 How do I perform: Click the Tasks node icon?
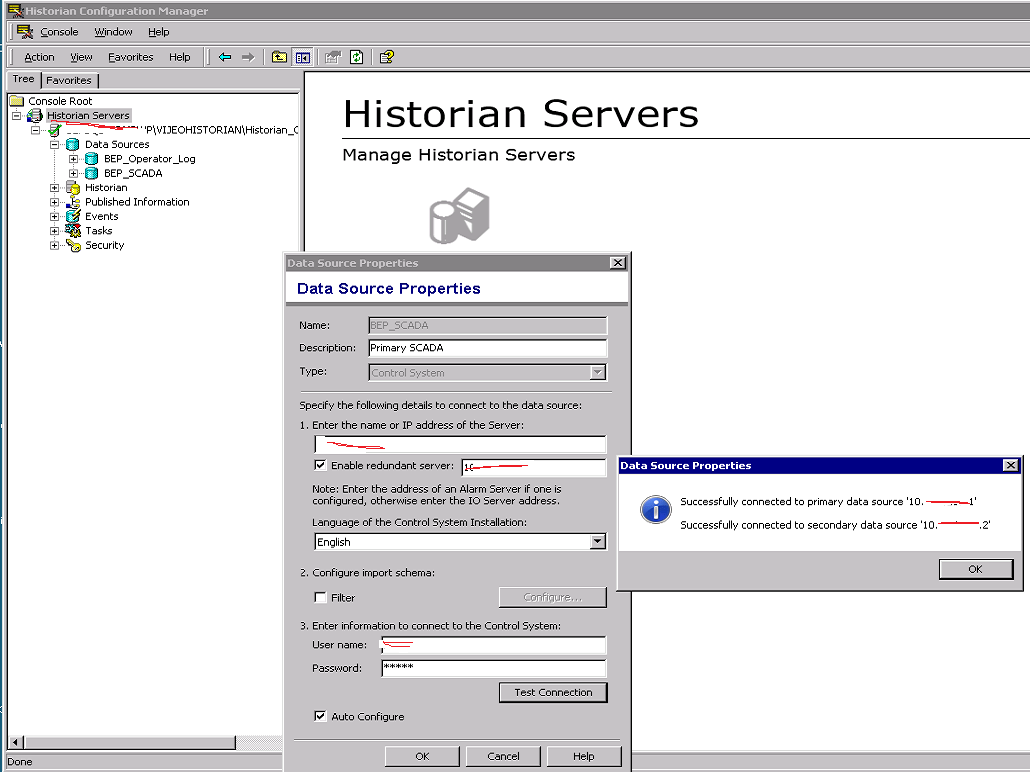pyautogui.click(x=73, y=231)
